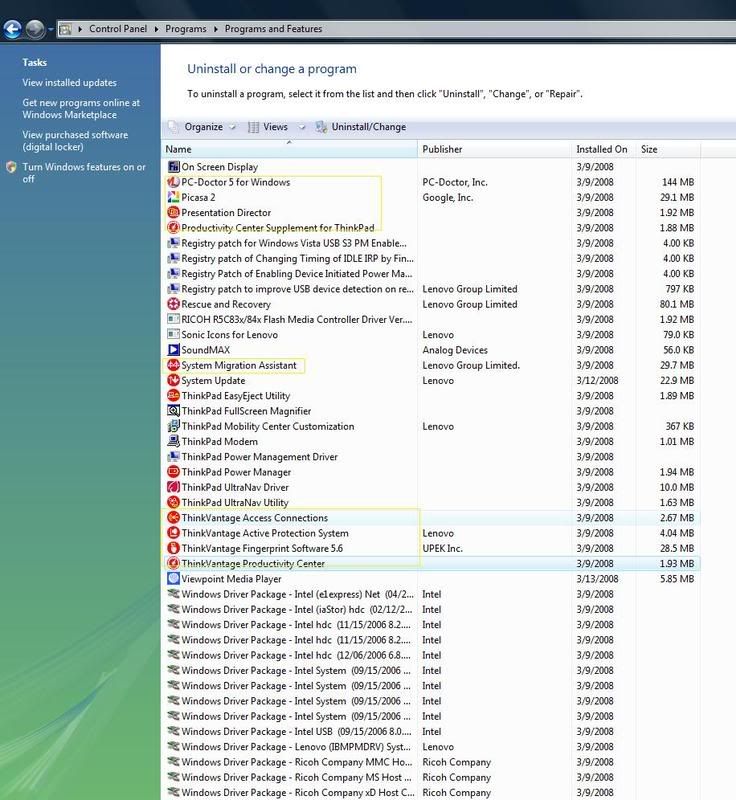
Task: Click the shield icon beside Turn Windows features
Action: pyautogui.click(x=11, y=167)
